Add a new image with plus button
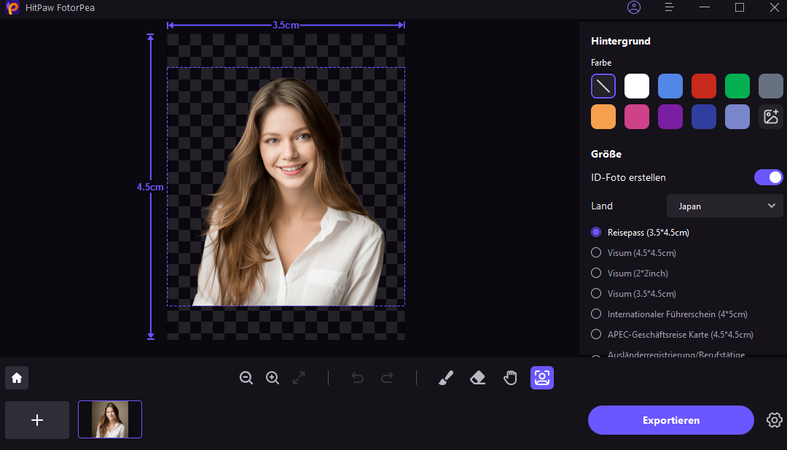 [x=37, y=420]
